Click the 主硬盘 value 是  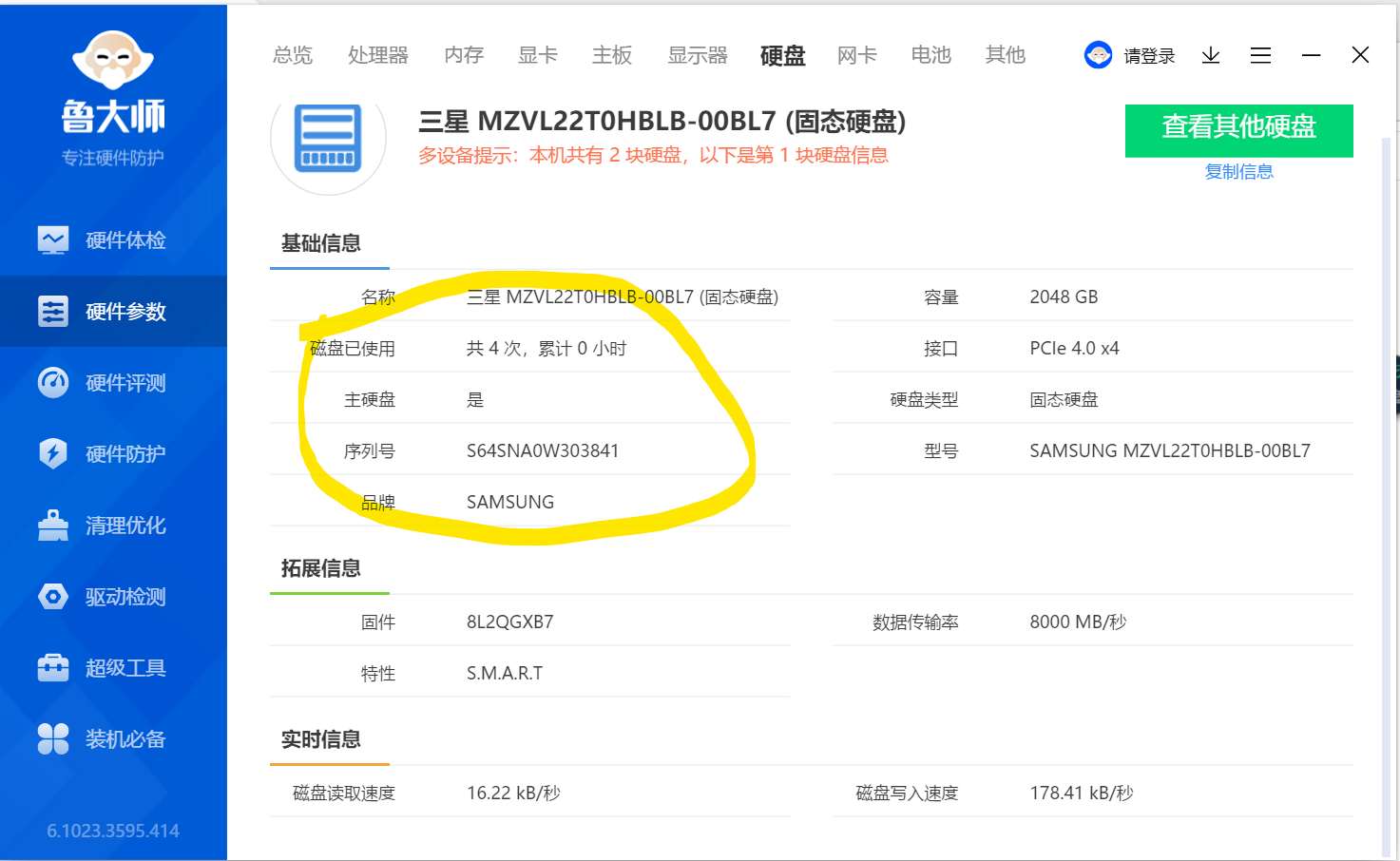click(x=475, y=399)
